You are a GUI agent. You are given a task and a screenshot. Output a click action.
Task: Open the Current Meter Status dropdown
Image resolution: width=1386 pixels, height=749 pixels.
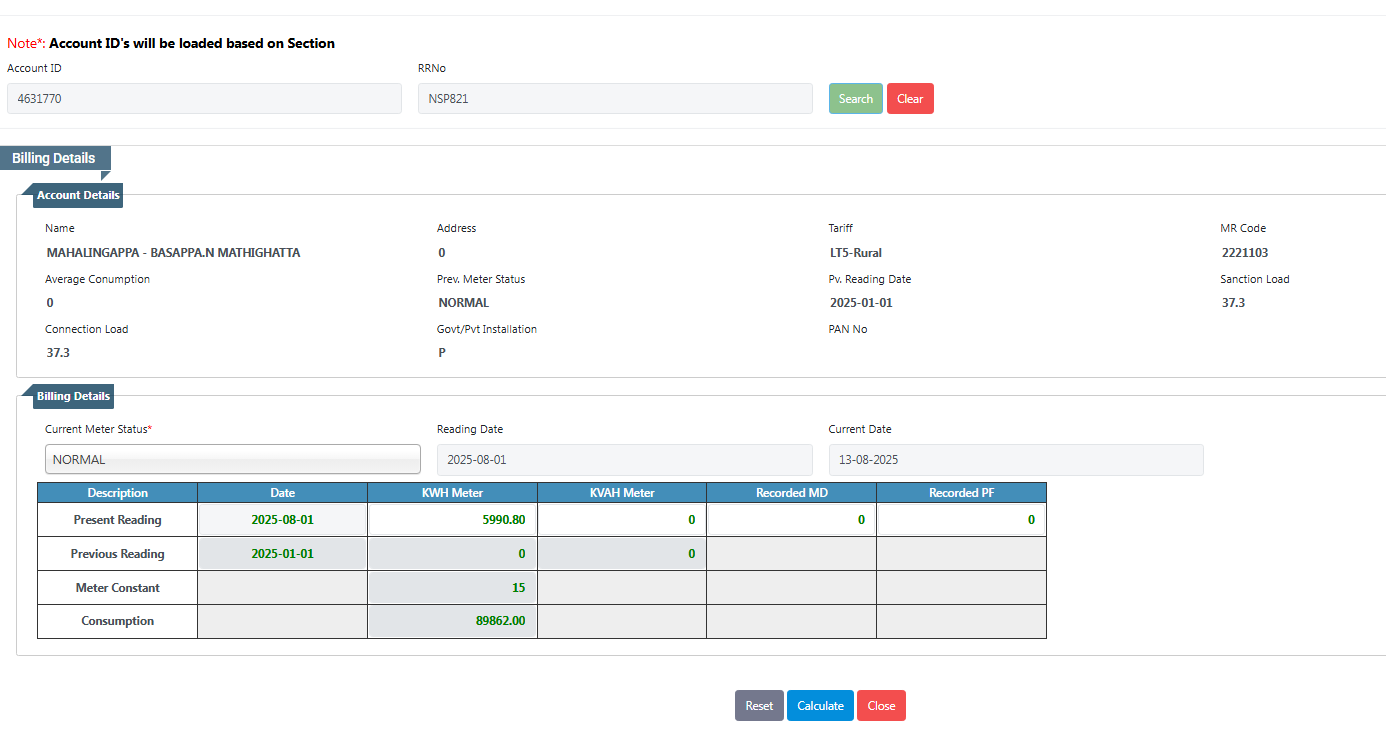233,460
